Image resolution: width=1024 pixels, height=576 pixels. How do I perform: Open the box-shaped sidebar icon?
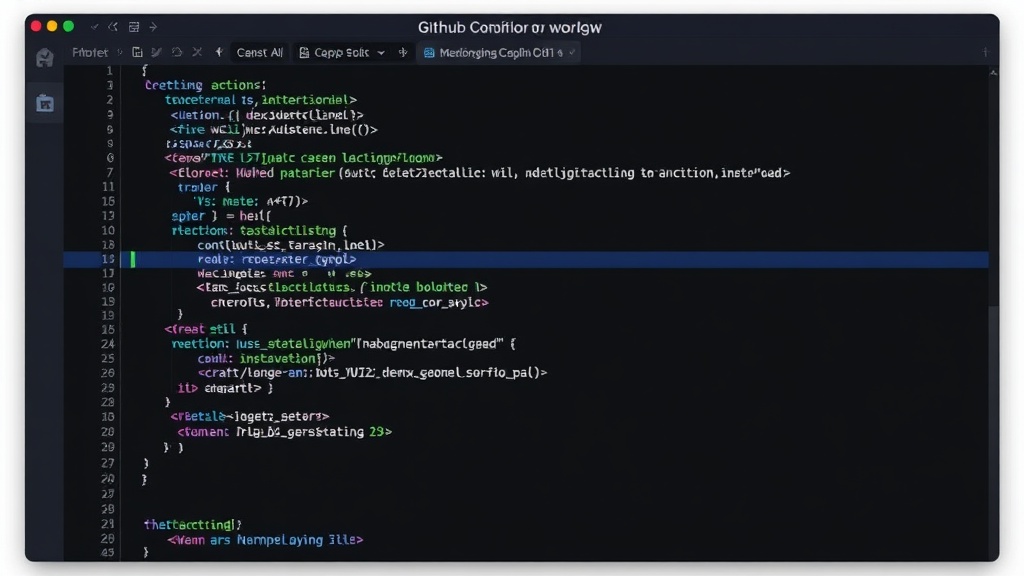45,103
